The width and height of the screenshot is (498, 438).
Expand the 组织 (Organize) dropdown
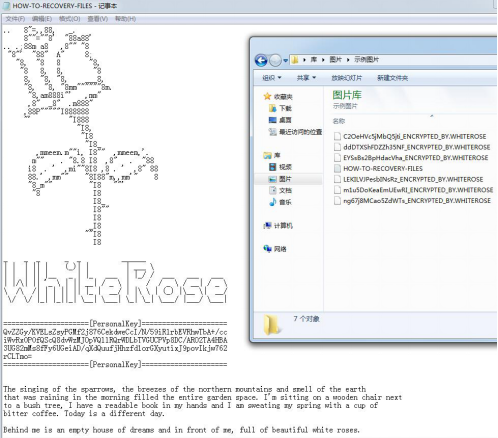(272, 78)
